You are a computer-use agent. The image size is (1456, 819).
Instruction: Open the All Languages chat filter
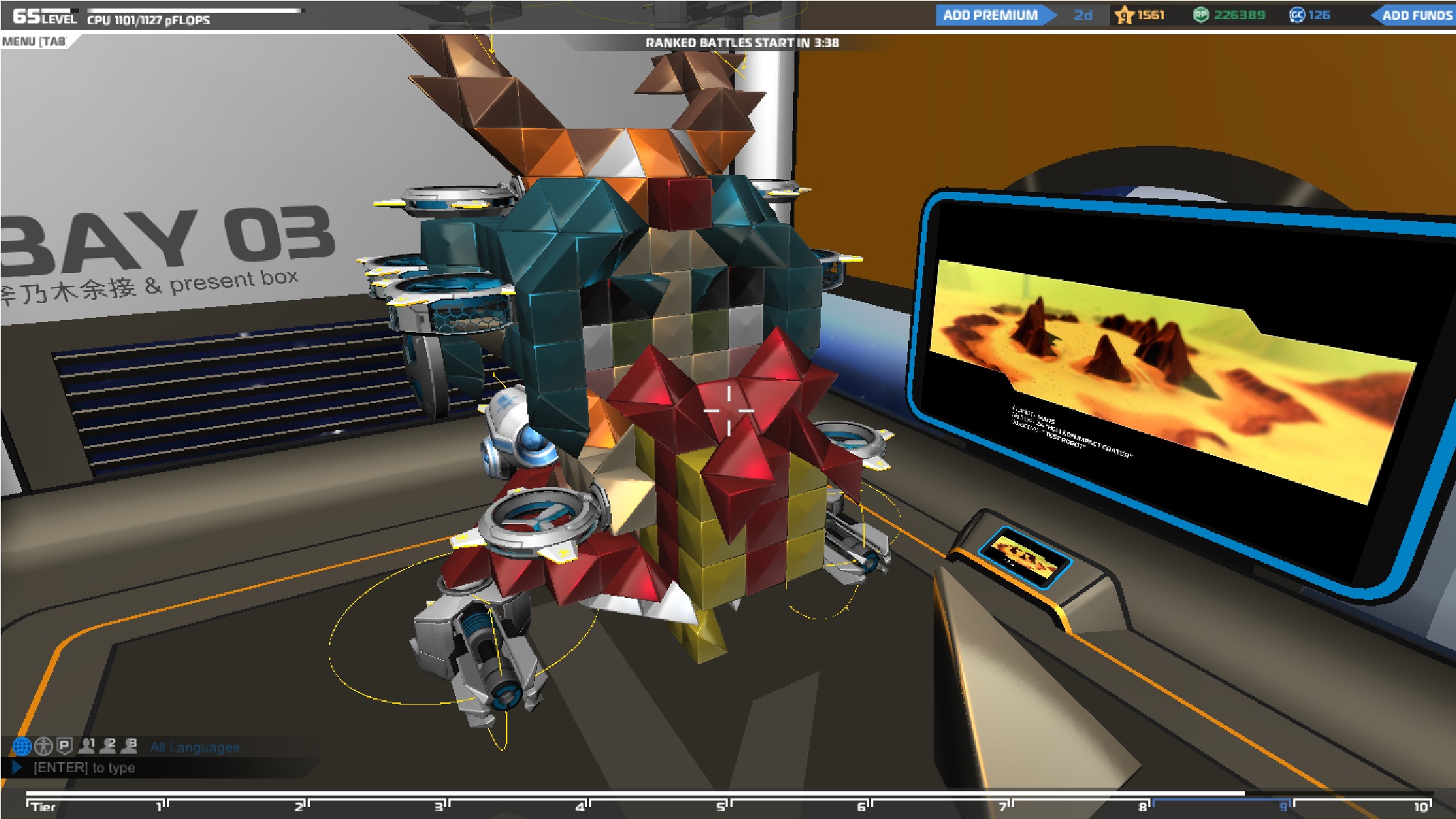click(195, 747)
